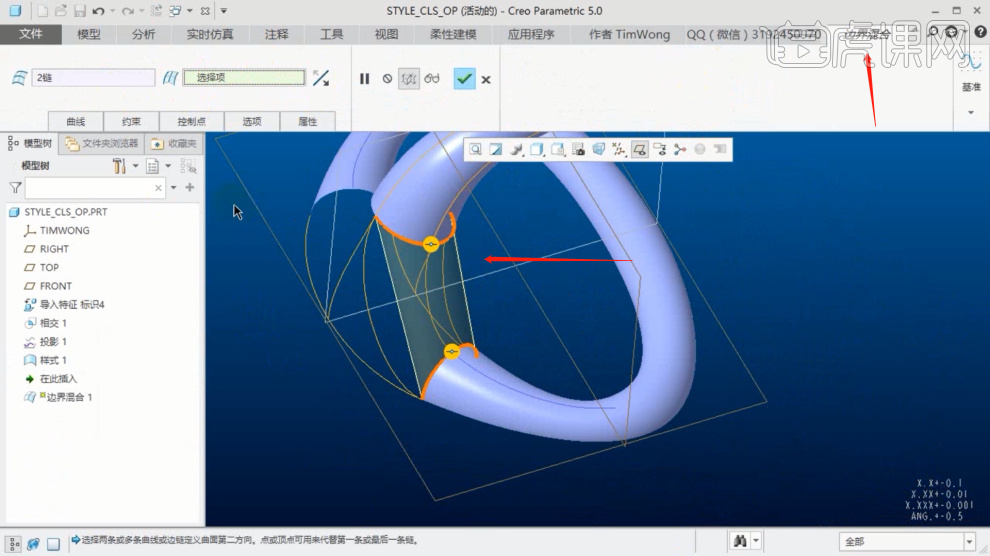Screen dimensions: 990x556
Task: Click the green checkmark to accept the feature
Action: [x=464, y=78]
